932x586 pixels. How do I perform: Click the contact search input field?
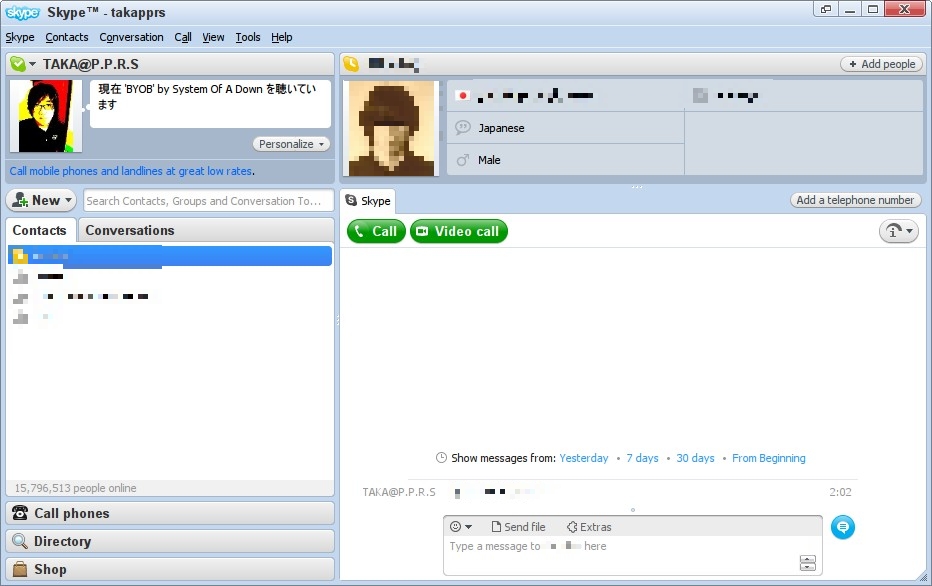207,200
